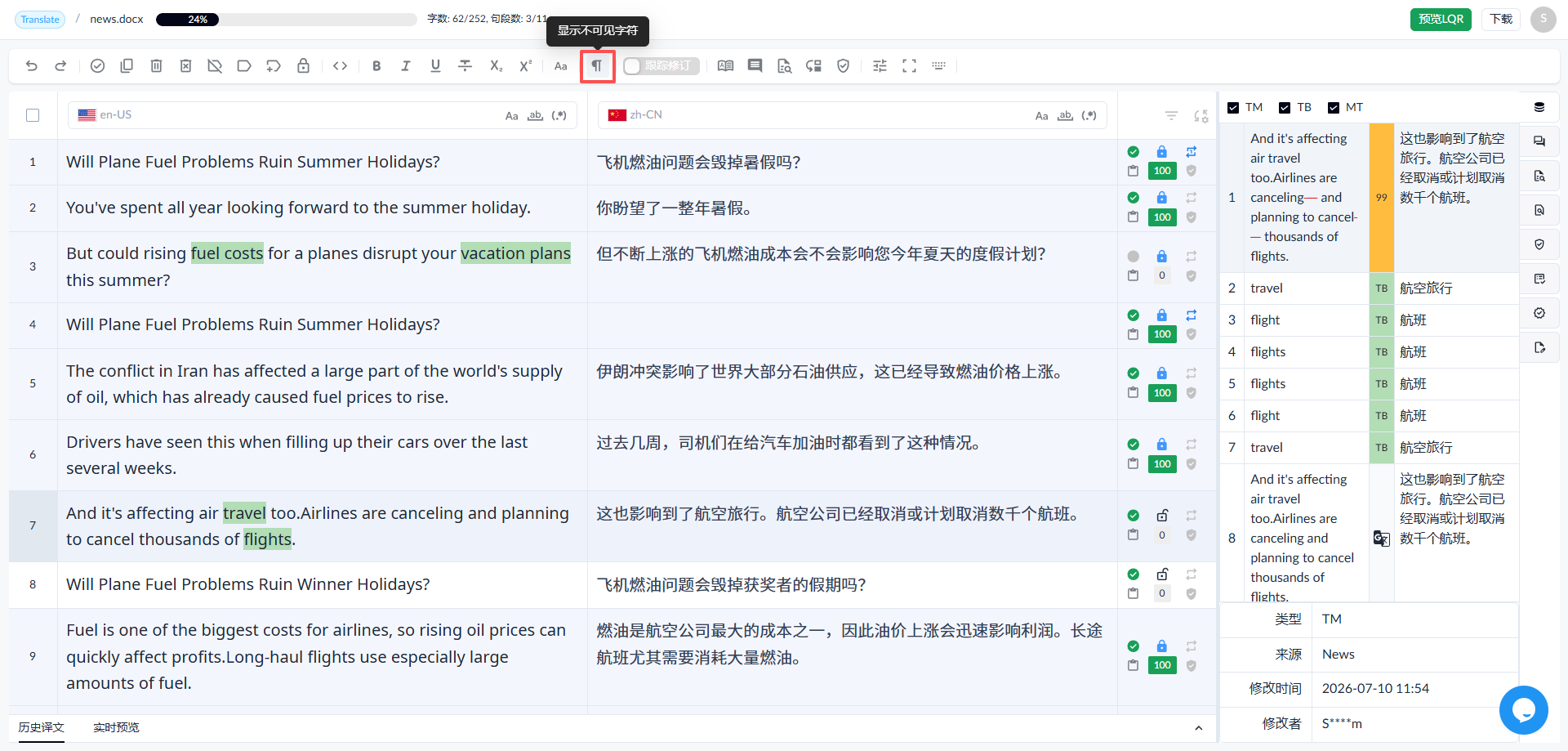Apply italic formatting
This screenshot has height=751, width=1568.
(406, 66)
